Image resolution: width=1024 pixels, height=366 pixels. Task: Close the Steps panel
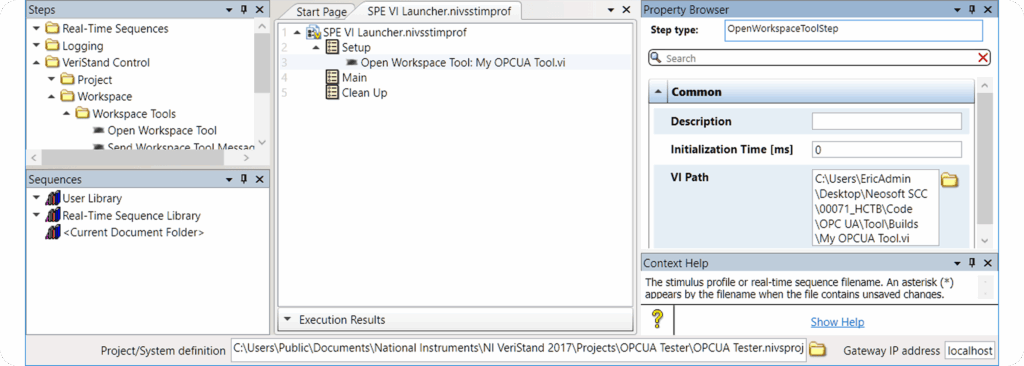(x=259, y=10)
